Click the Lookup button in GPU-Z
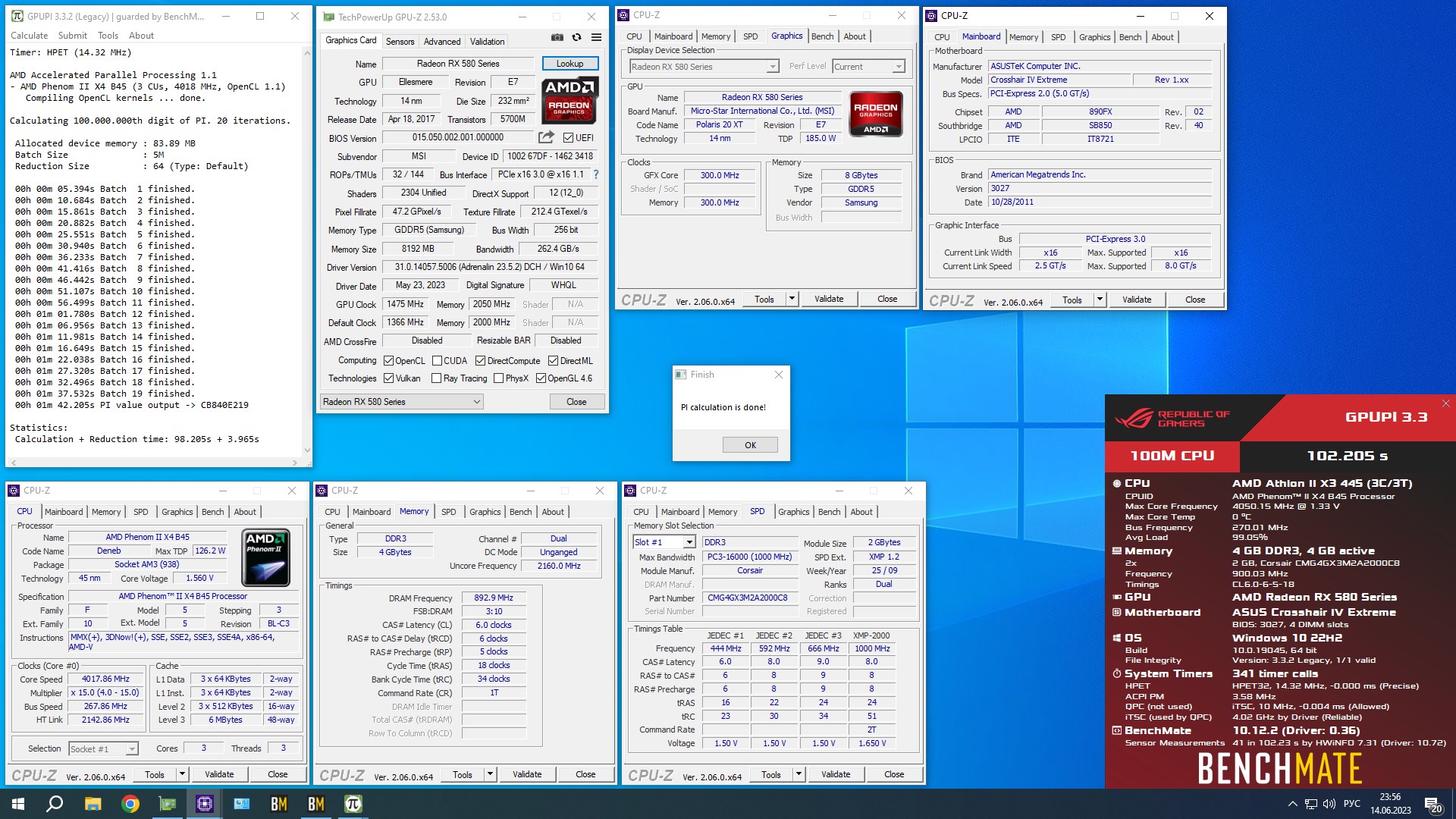Screen dimensions: 1456x819 point(570,64)
